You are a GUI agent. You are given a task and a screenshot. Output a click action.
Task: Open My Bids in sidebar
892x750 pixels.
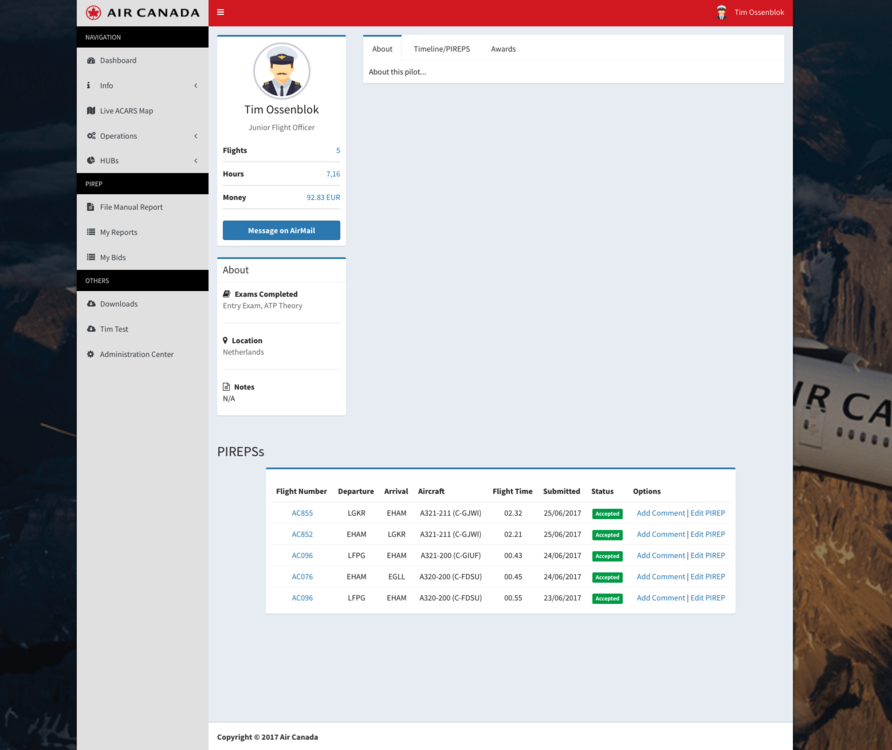coord(112,258)
